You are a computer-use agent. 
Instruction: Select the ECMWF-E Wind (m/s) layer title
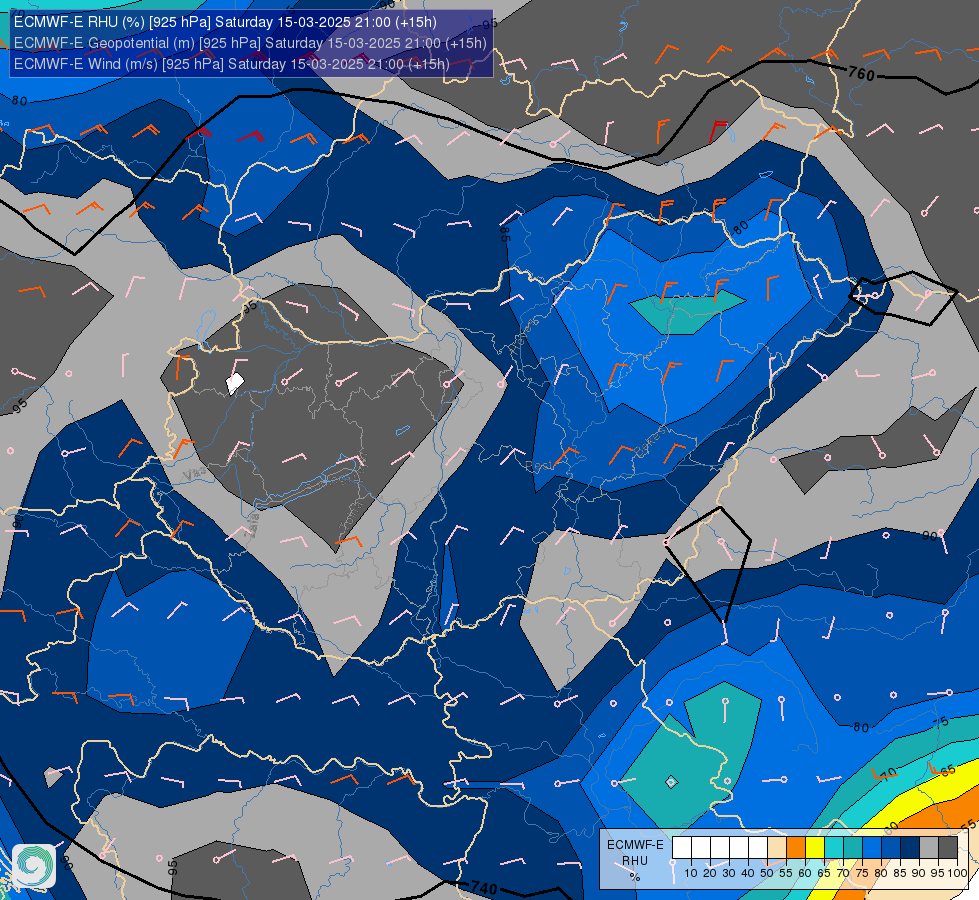[232, 64]
